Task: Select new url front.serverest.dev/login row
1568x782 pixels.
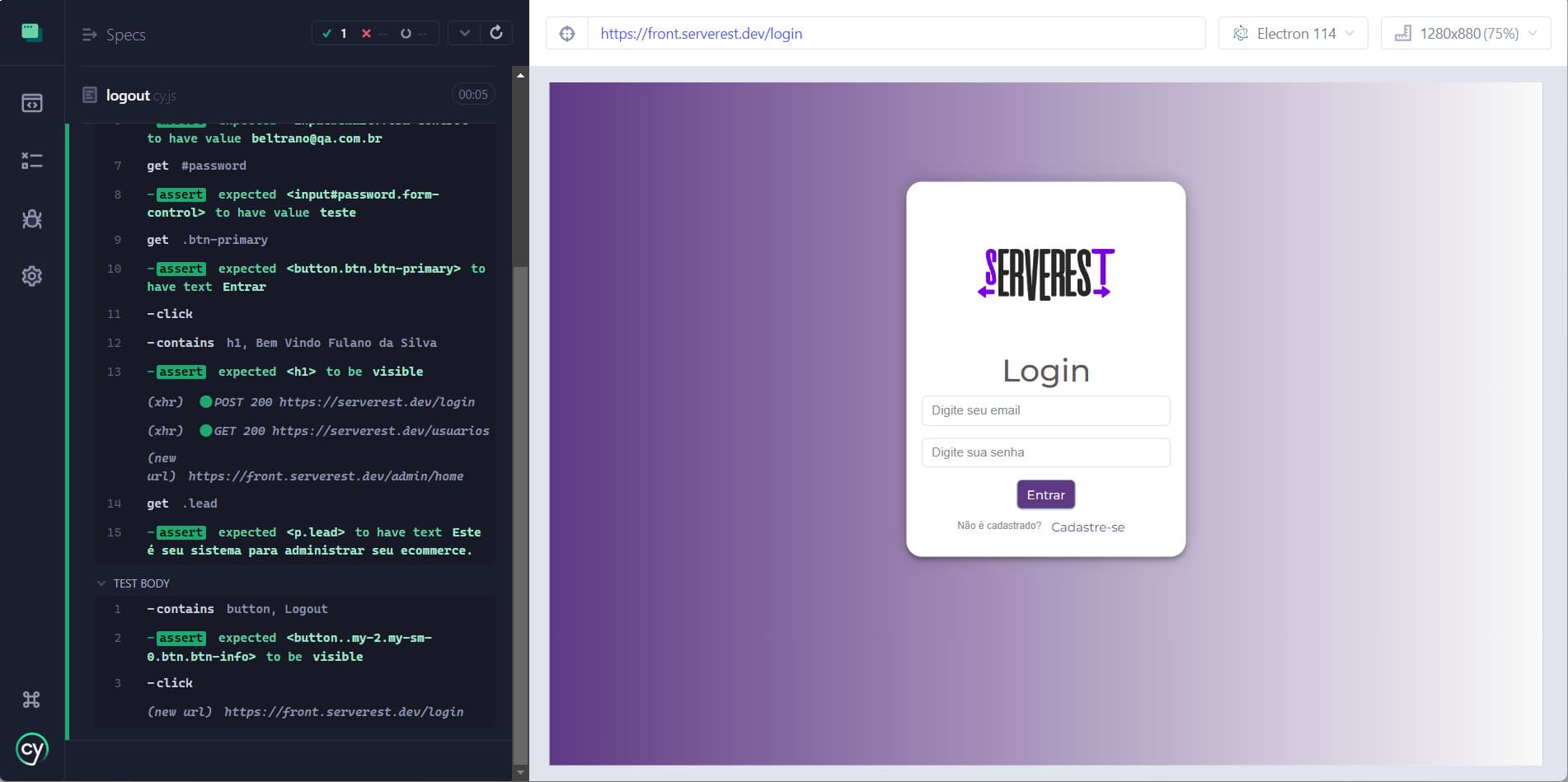Action: [295, 712]
